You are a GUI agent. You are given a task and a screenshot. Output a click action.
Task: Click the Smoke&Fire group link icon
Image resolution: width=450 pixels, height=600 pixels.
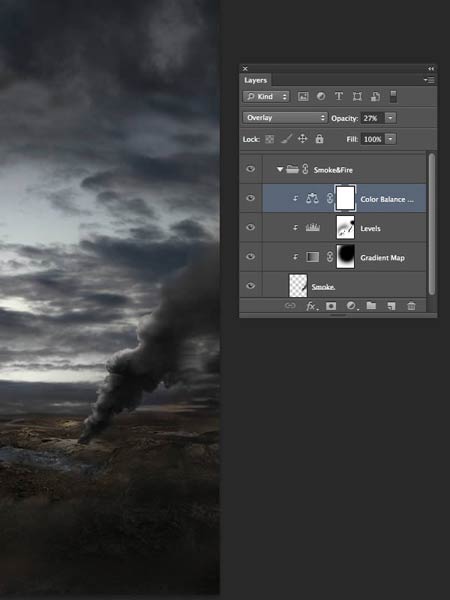click(x=305, y=169)
